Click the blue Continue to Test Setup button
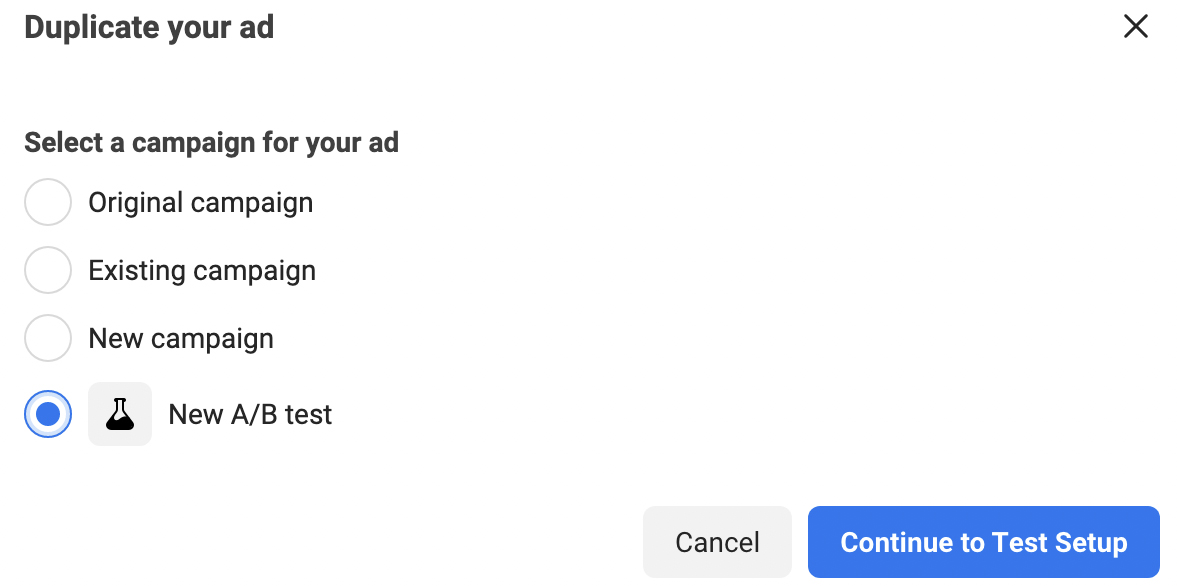 pos(983,542)
